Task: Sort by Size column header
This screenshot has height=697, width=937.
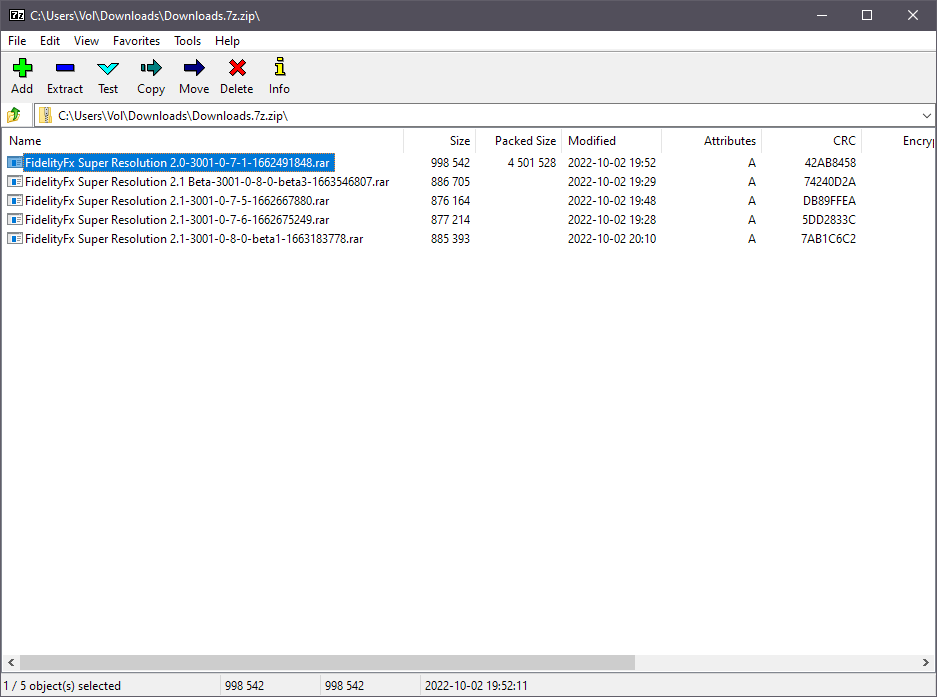Action: pyautogui.click(x=440, y=140)
